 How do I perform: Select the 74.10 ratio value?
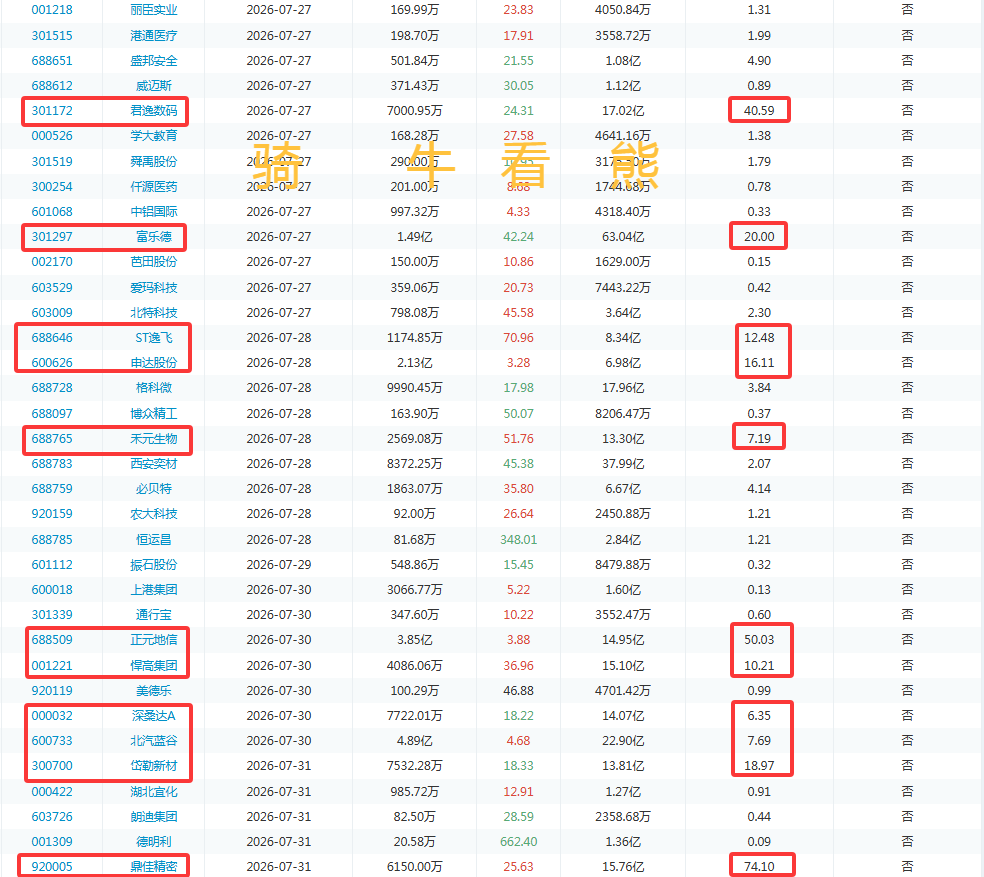click(x=759, y=867)
